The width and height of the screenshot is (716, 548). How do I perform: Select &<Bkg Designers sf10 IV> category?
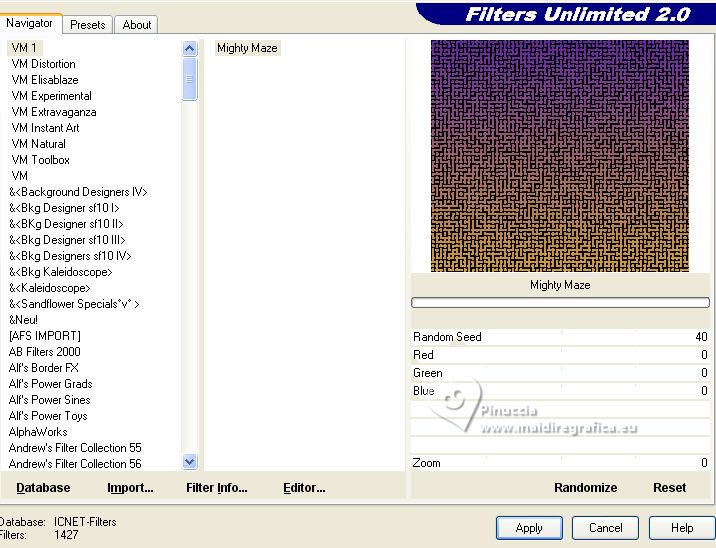pos(70,256)
